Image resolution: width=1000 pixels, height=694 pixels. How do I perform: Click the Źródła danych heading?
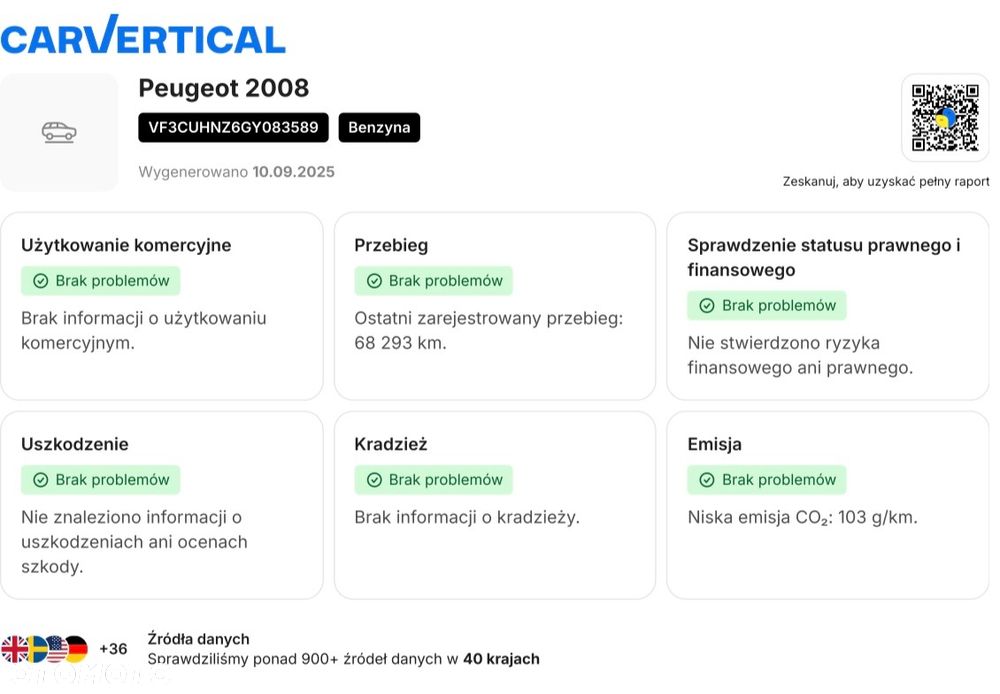(198, 639)
